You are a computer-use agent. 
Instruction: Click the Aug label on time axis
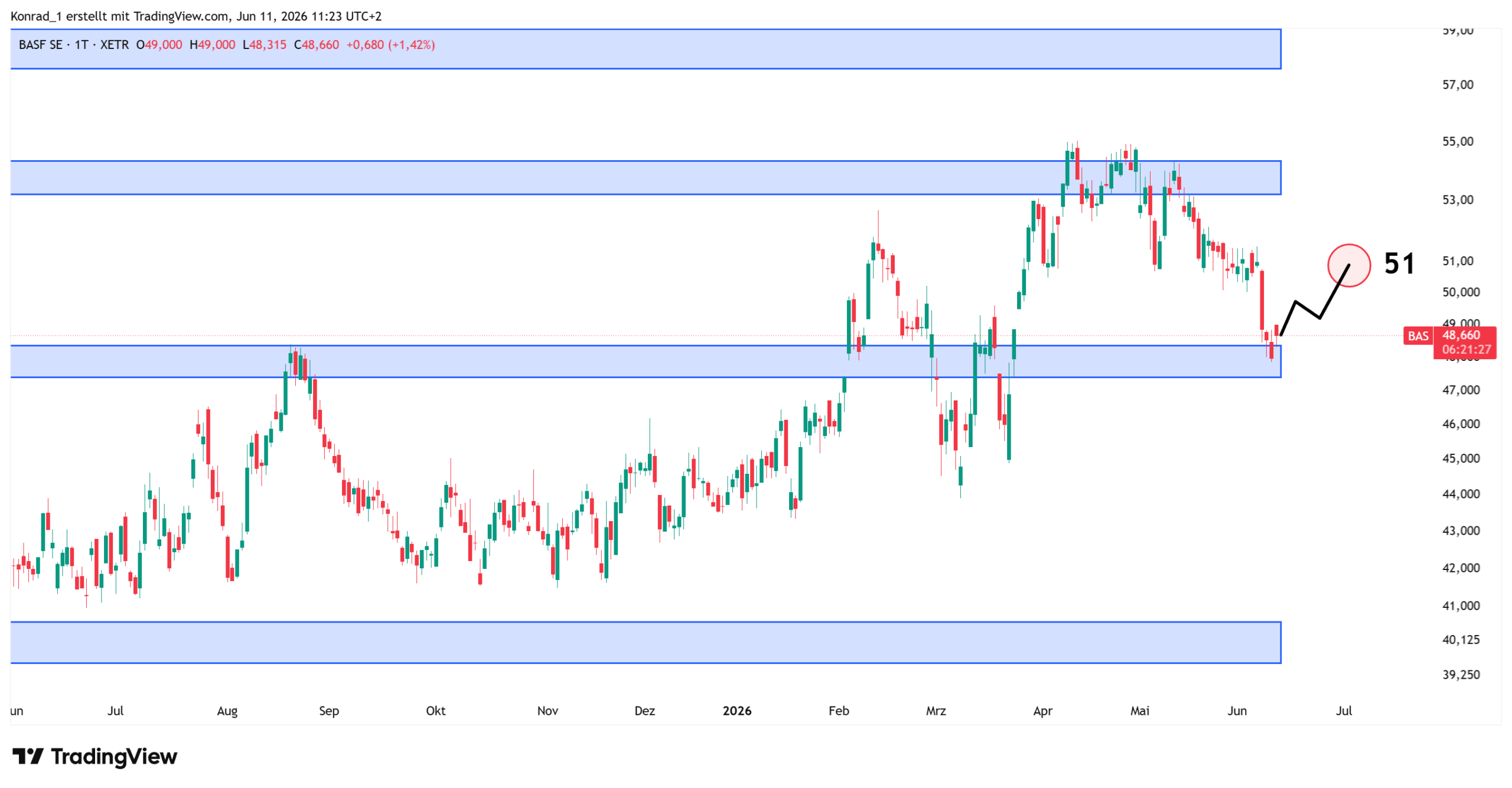point(227,711)
